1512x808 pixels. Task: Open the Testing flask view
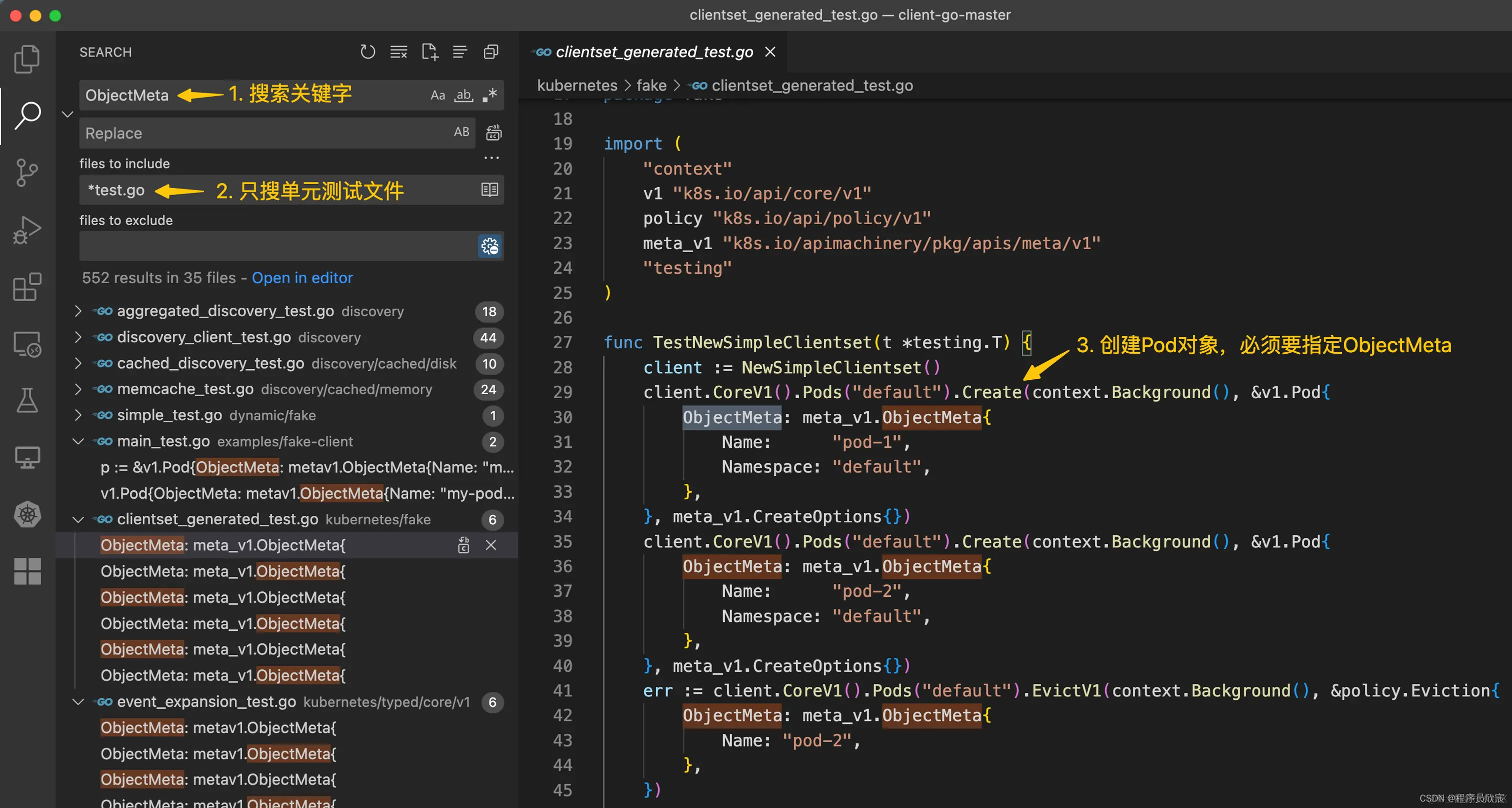tap(27, 400)
